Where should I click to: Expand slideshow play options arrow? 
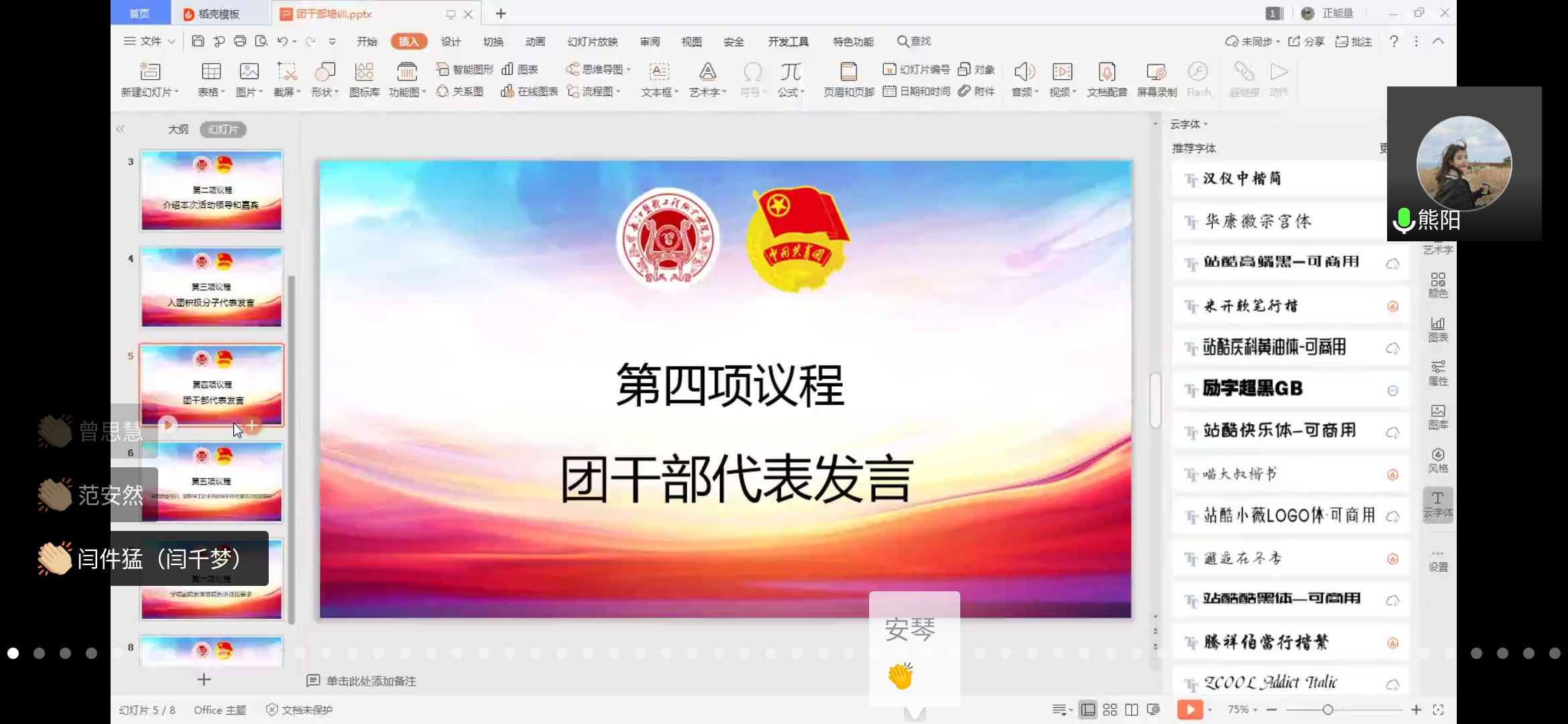pyautogui.click(x=1210, y=709)
